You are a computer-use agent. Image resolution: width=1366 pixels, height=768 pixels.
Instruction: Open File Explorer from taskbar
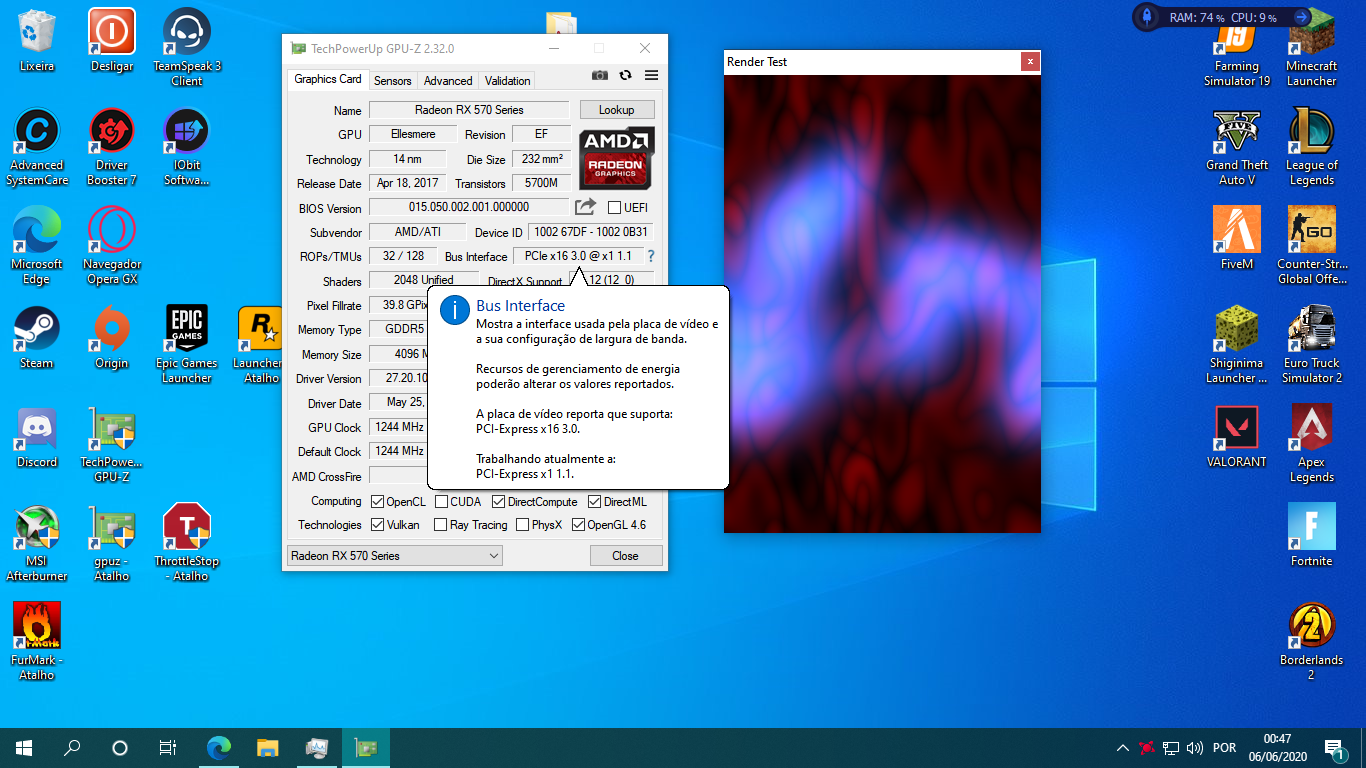click(267, 748)
